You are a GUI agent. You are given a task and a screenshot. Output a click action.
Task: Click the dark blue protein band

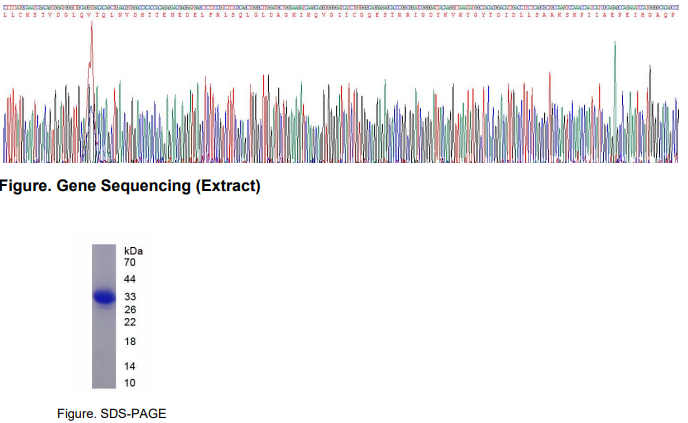coord(104,298)
